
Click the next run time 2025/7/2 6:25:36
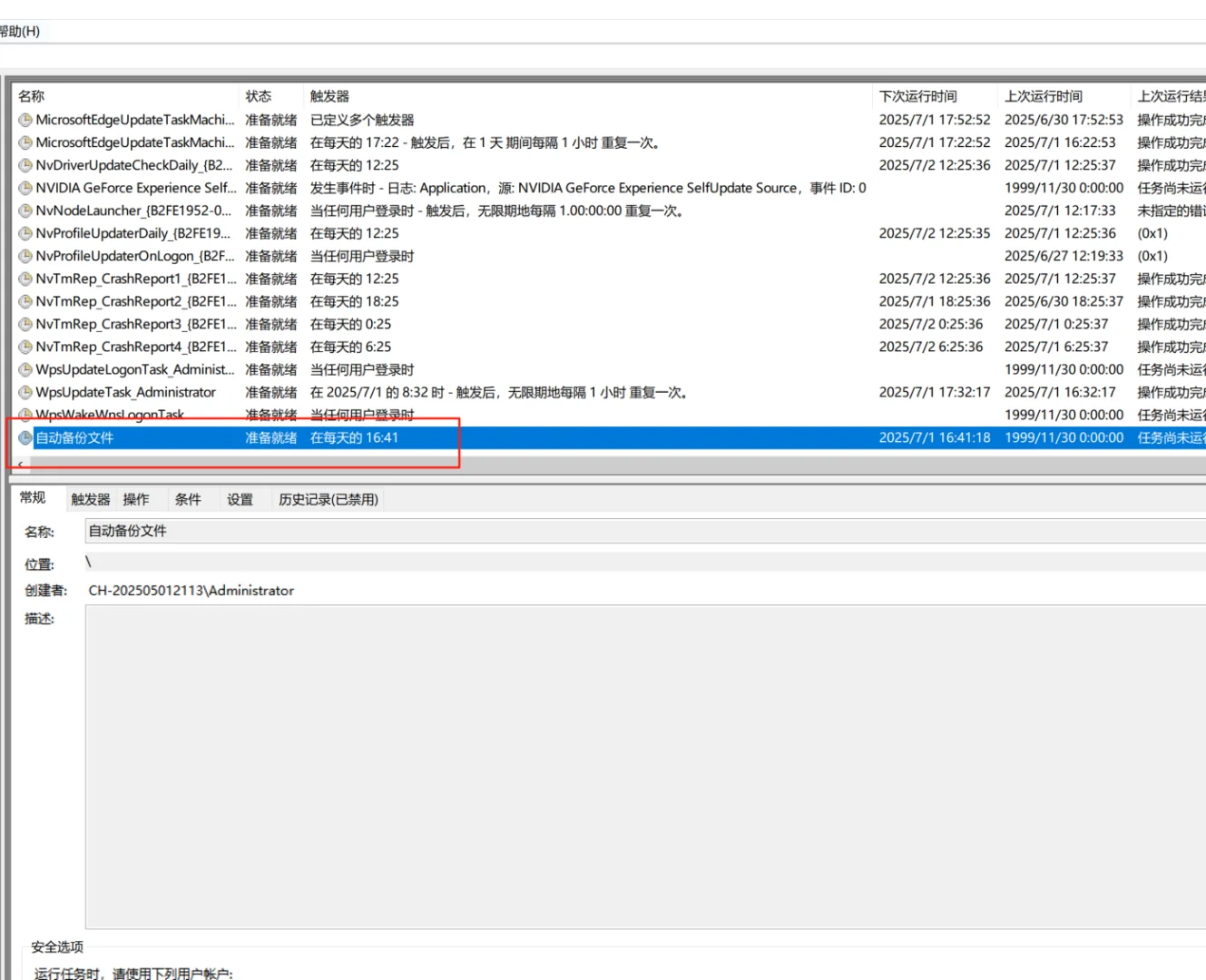point(931,347)
